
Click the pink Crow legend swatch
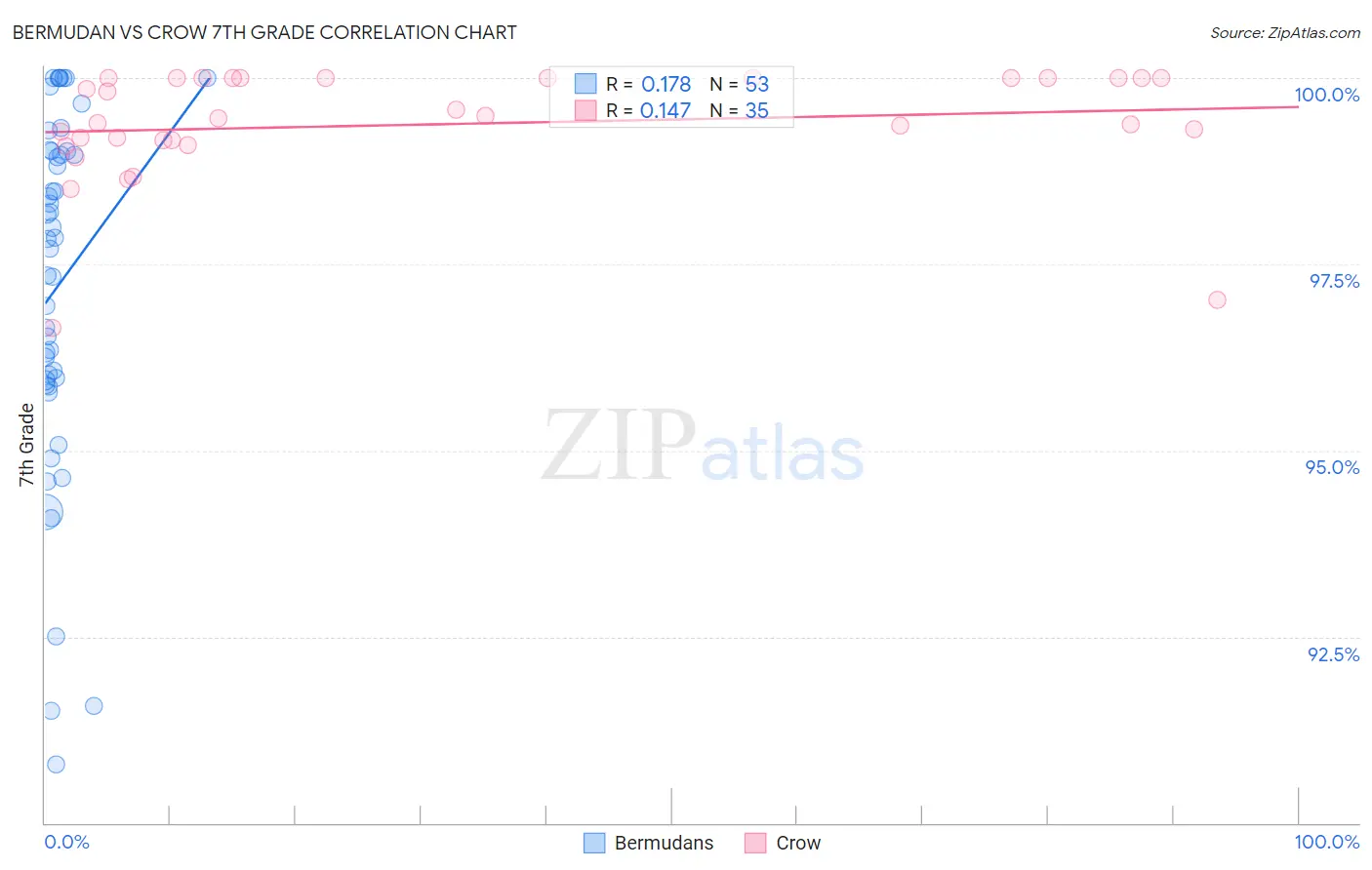755,843
